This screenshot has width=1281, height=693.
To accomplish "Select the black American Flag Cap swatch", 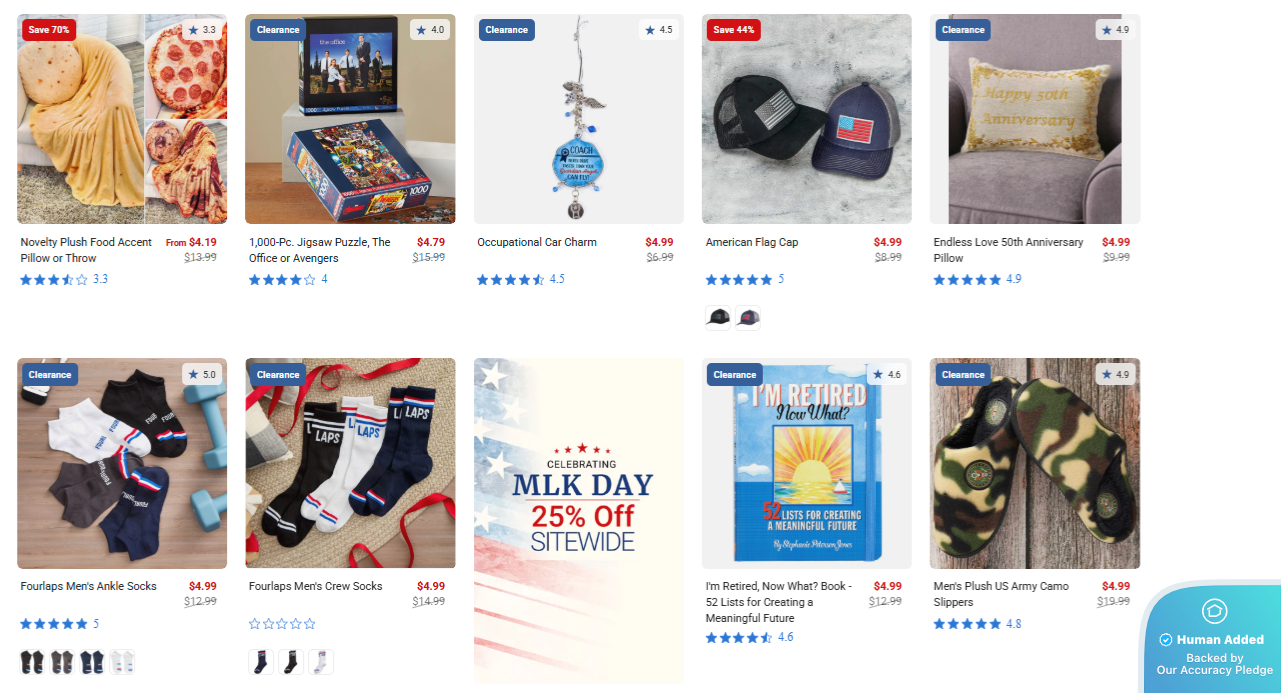I will (718, 318).
